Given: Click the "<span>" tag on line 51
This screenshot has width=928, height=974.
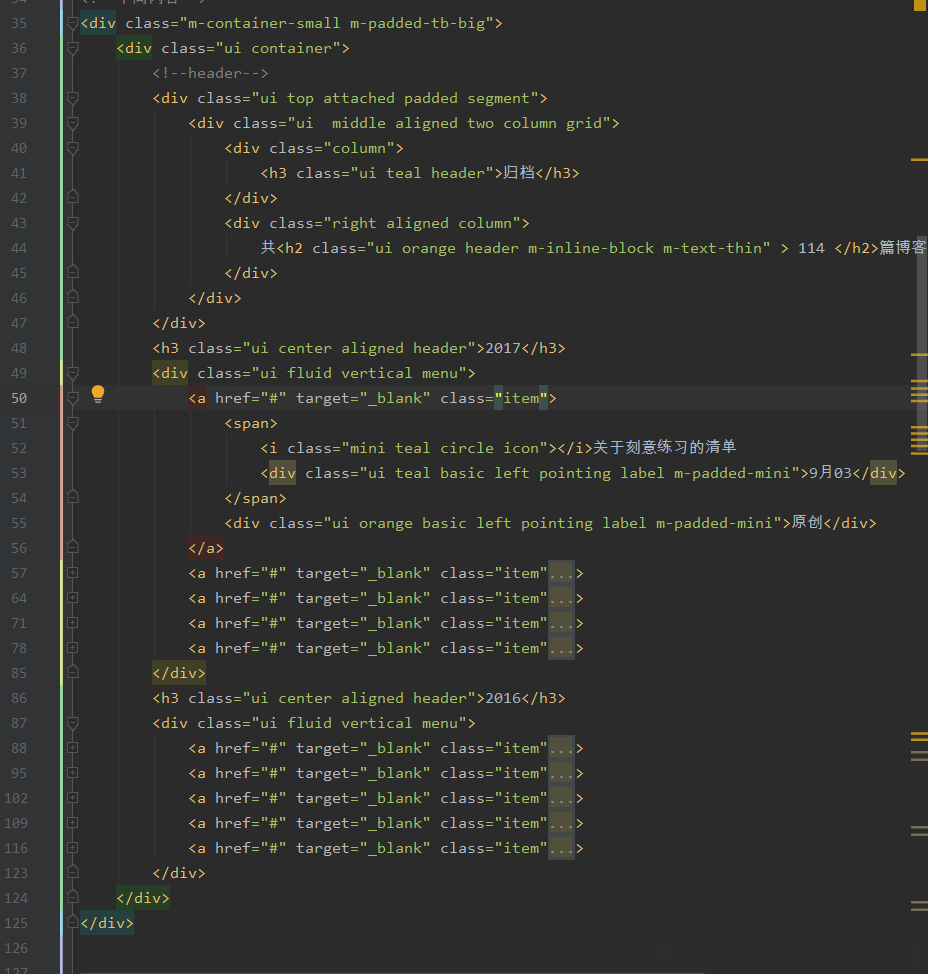Looking at the screenshot, I should point(251,423).
